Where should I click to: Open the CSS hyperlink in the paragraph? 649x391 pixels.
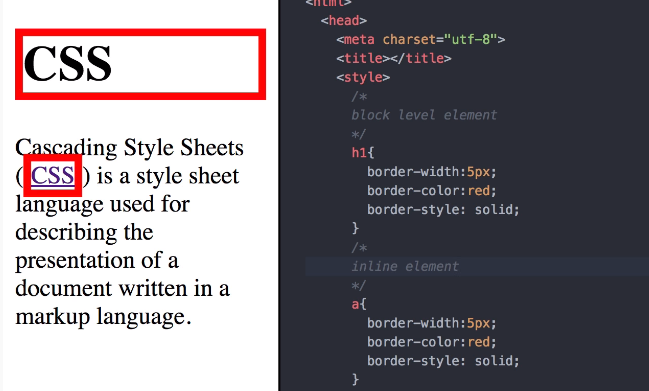pos(53,175)
